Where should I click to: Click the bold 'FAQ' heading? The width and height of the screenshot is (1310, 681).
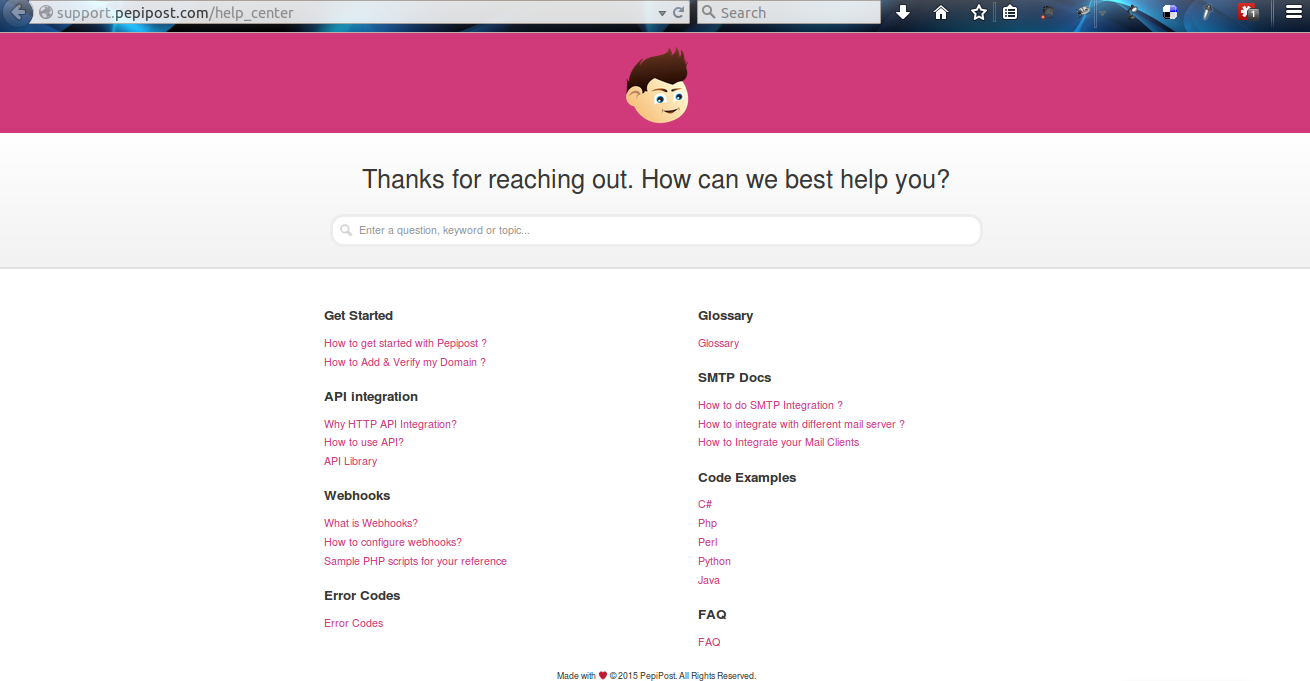click(712, 614)
